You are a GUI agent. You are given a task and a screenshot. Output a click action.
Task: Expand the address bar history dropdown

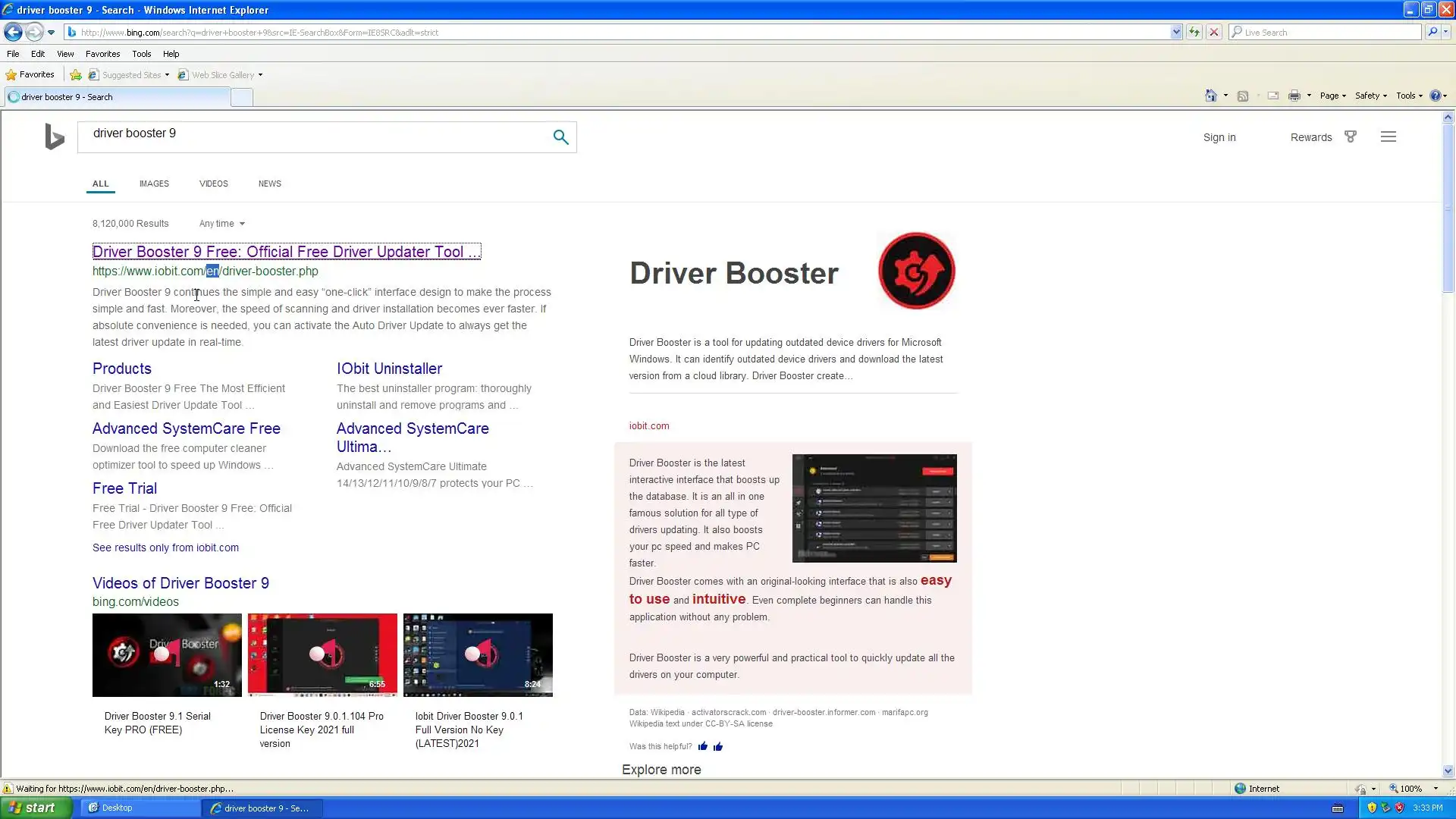tap(1175, 32)
